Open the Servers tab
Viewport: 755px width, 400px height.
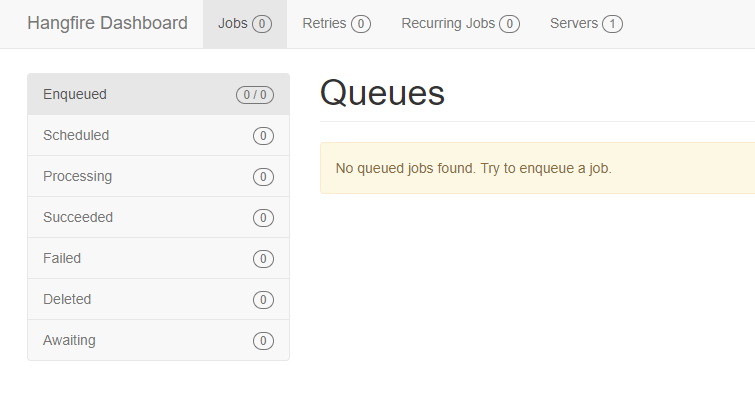(586, 24)
